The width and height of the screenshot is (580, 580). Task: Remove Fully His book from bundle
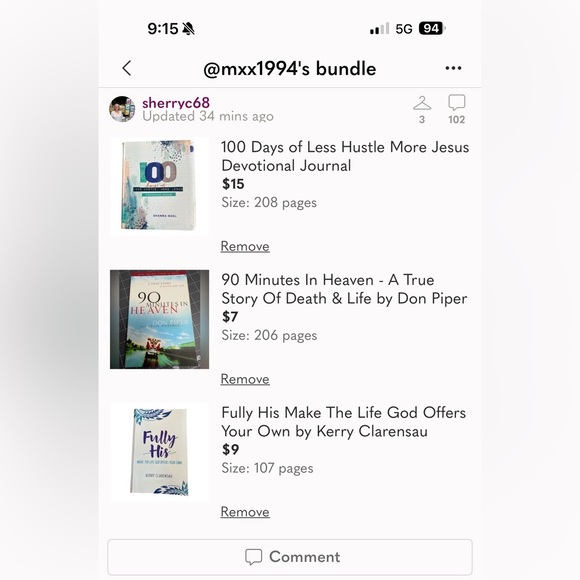245,512
